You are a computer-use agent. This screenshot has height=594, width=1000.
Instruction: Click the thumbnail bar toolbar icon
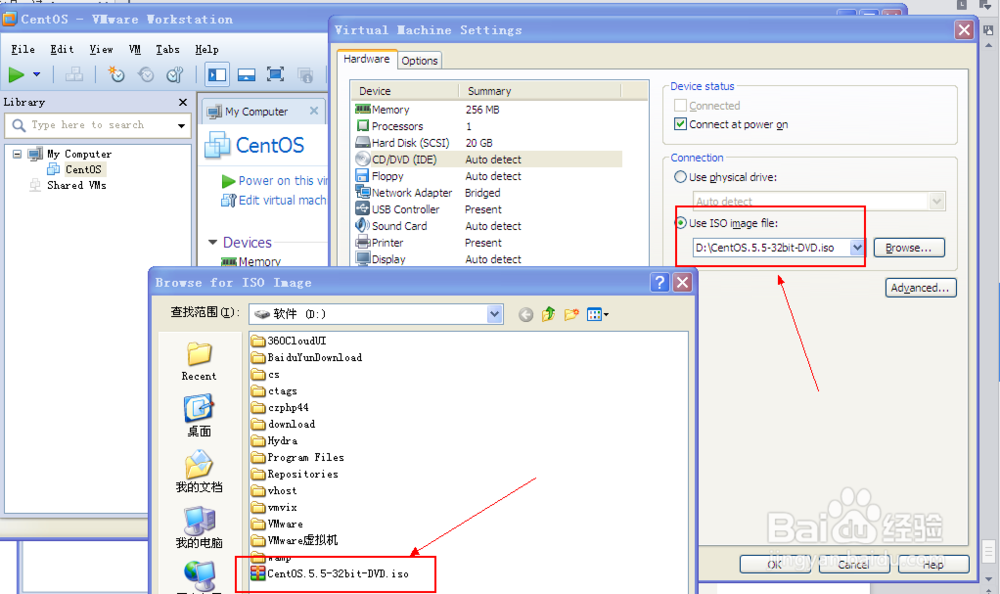246,75
